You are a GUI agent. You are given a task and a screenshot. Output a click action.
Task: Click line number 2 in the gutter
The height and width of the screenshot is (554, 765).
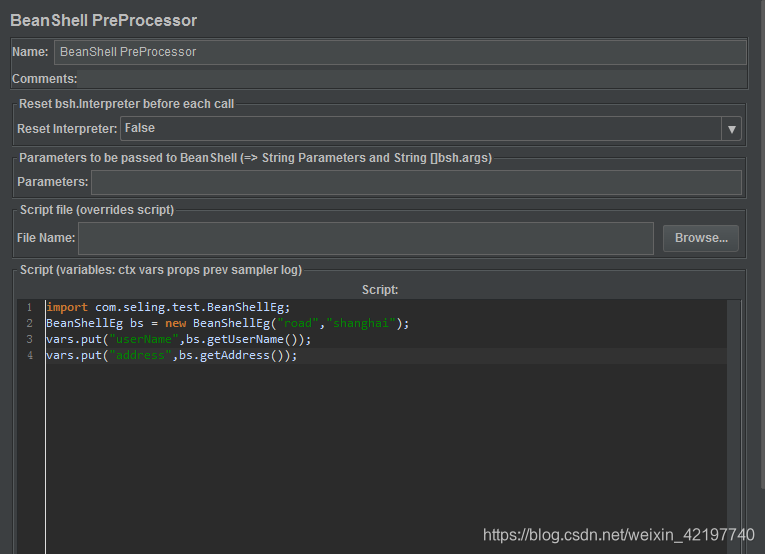(x=29, y=323)
